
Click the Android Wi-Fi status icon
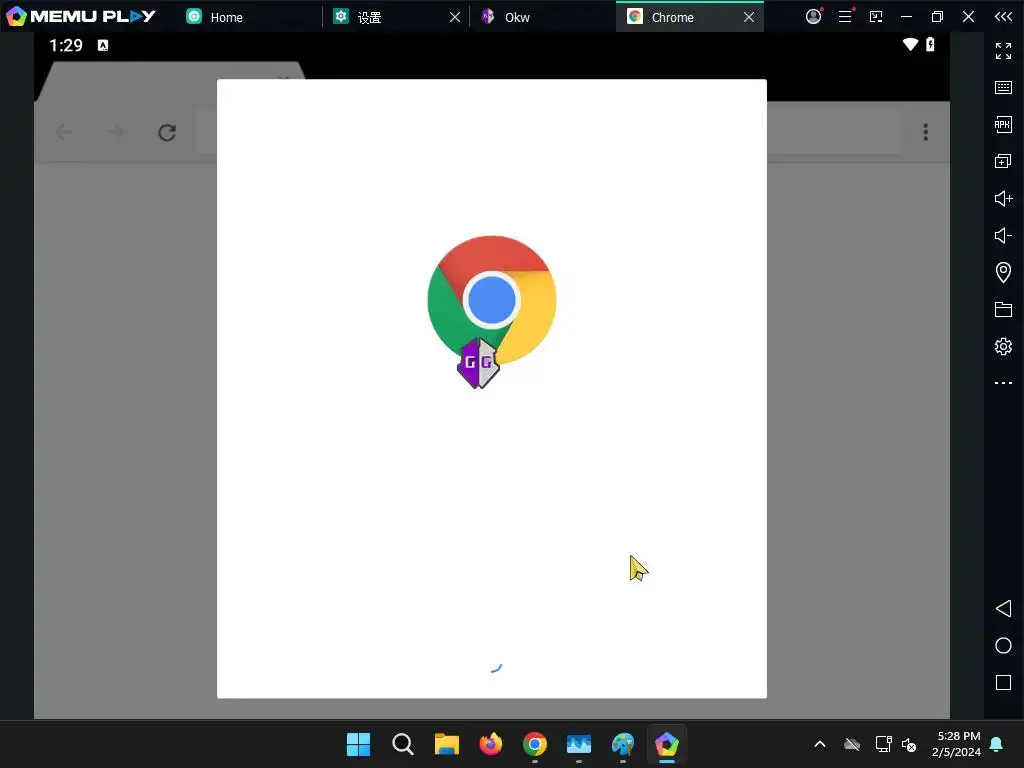coord(910,44)
